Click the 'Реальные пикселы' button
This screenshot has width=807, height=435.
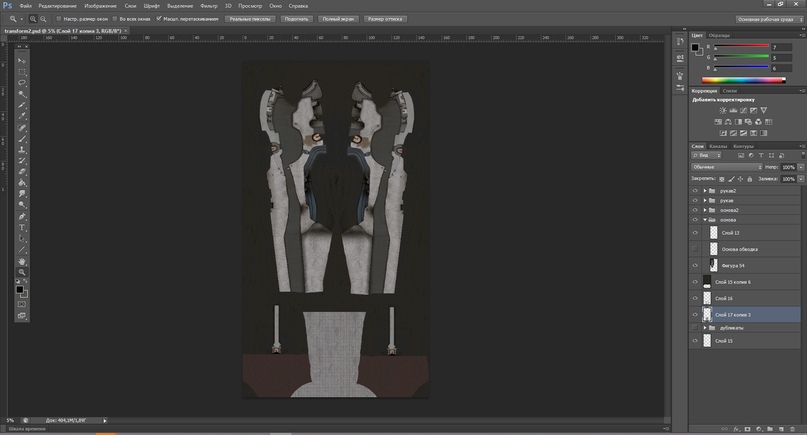(248, 18)
